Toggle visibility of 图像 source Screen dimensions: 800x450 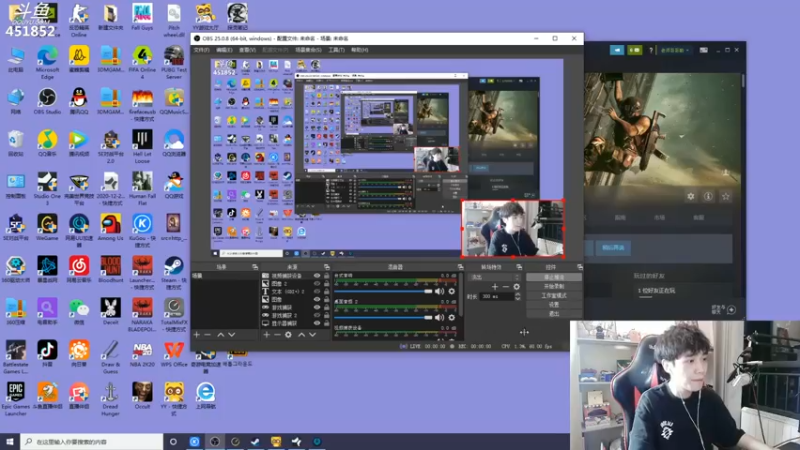[x=317, y=299]
